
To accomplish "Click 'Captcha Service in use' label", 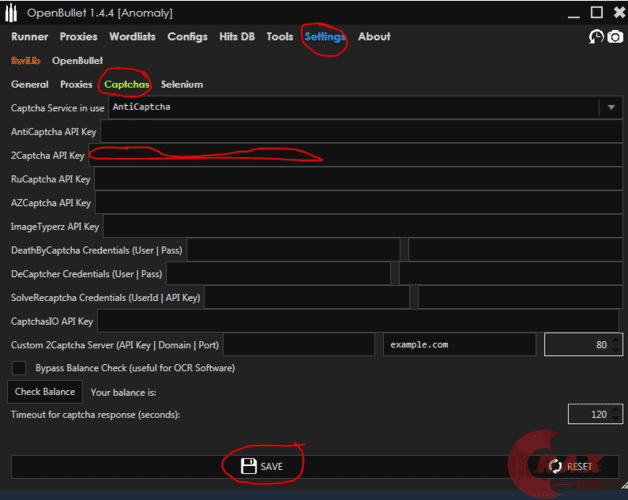I will pyautogui.click(x=57, y=108).
